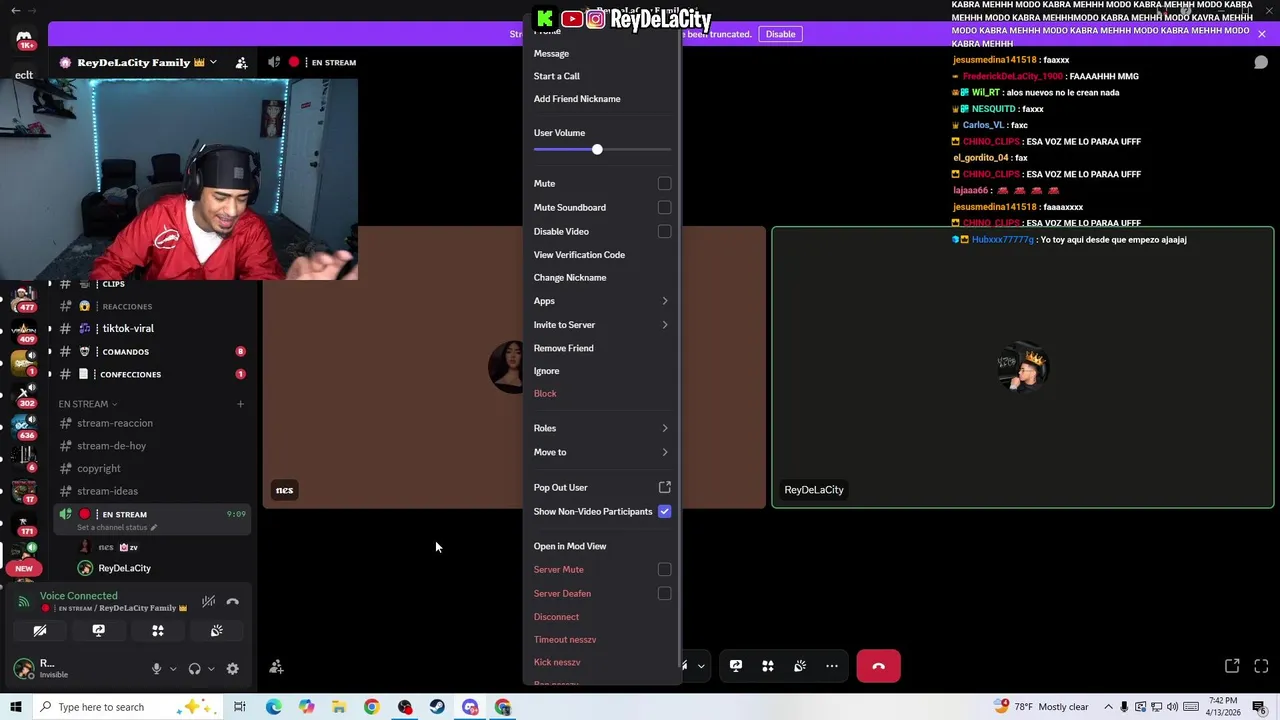The width and height of the screenshot is (1280, 720).
Task: Click invite people icon beside user panel
Action: (277, 667)
